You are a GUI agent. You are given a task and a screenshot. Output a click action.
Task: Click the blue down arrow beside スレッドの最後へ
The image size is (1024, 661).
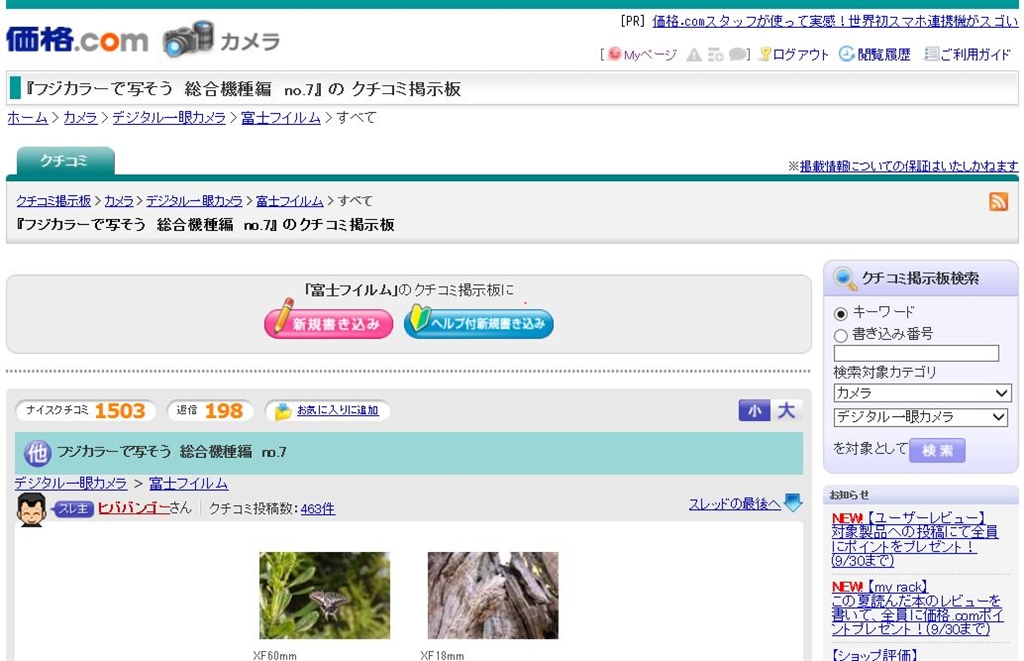tap(793, 503)
